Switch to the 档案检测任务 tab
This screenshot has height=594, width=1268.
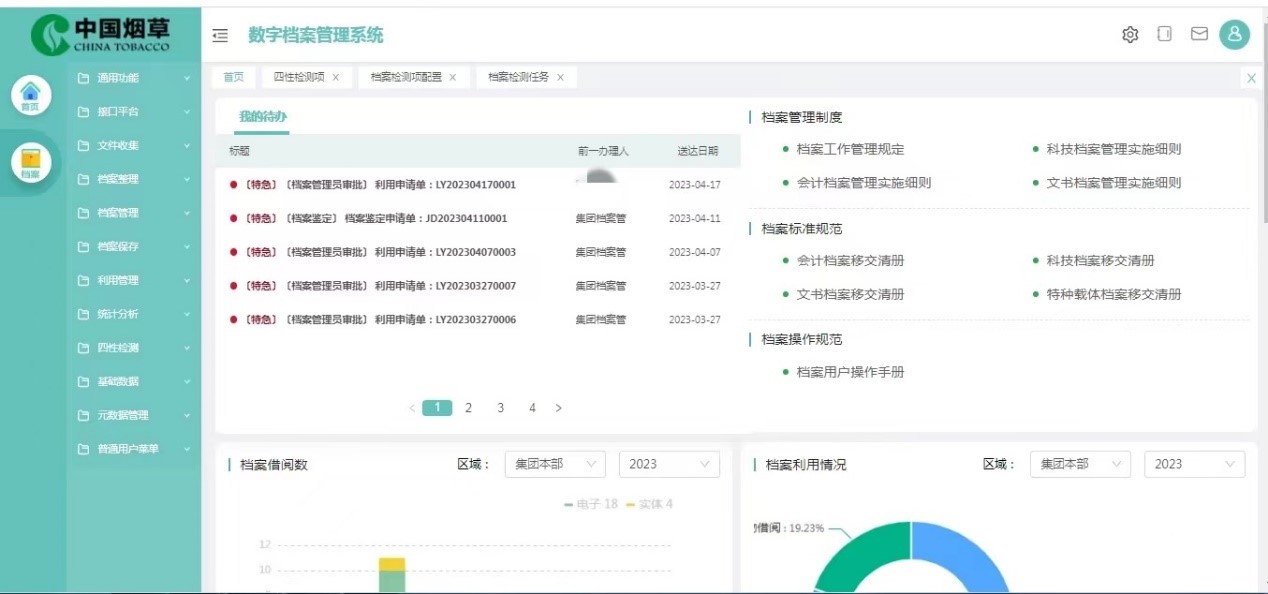(518, 77)
